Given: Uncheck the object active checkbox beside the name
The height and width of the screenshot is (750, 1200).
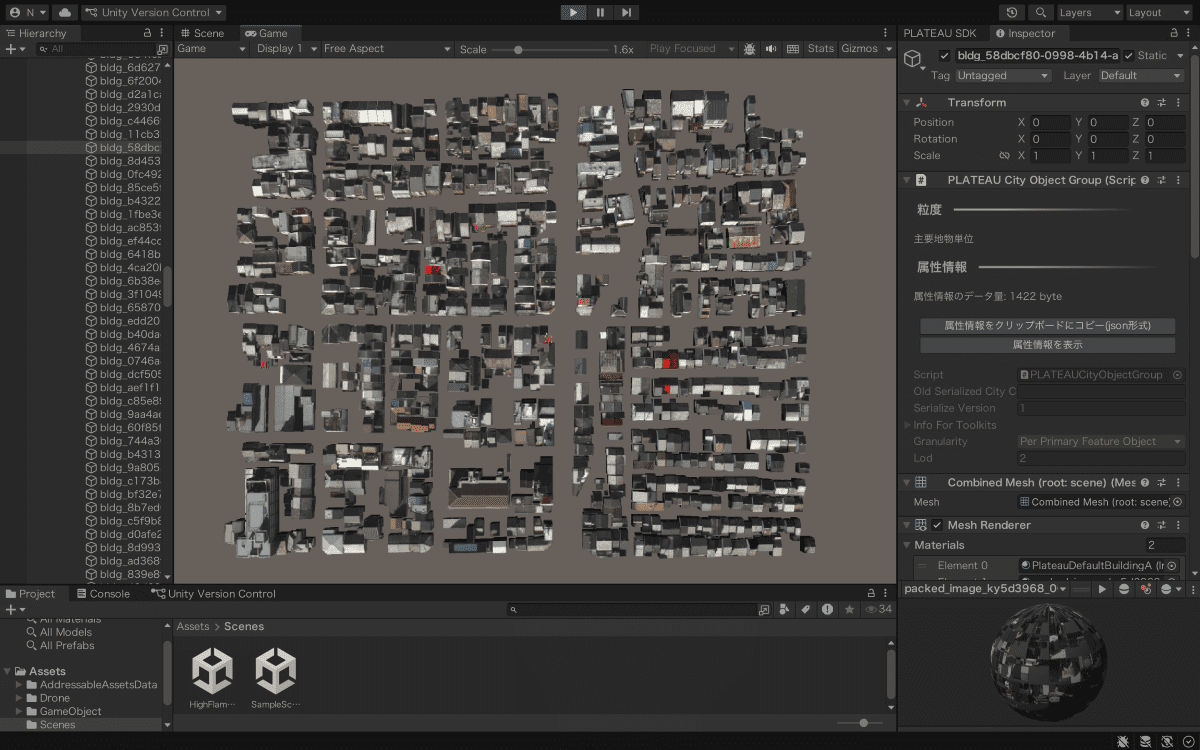Looking at the screenshot, I should (944, 56).
